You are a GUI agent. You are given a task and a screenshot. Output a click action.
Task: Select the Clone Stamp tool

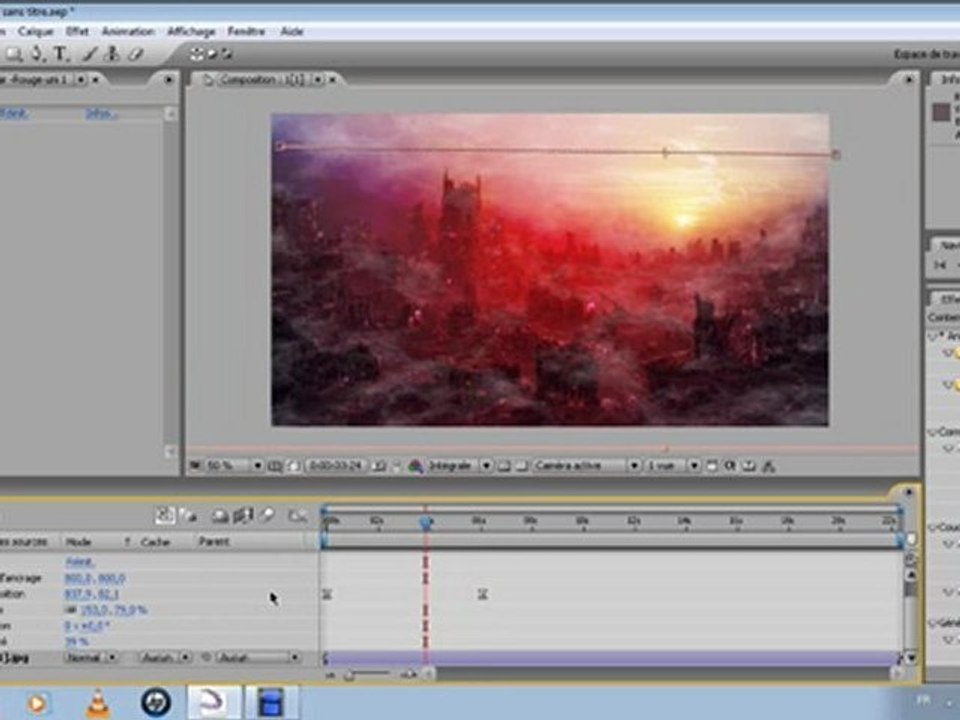coord(111,54)
